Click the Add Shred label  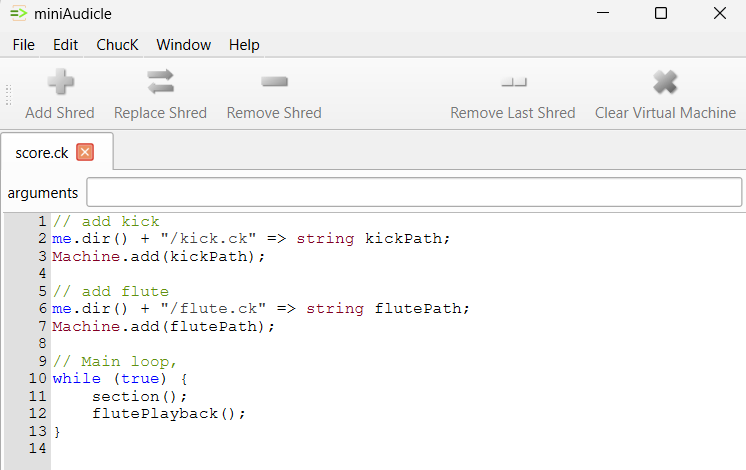pyautogui.click(x=60, y=113)
